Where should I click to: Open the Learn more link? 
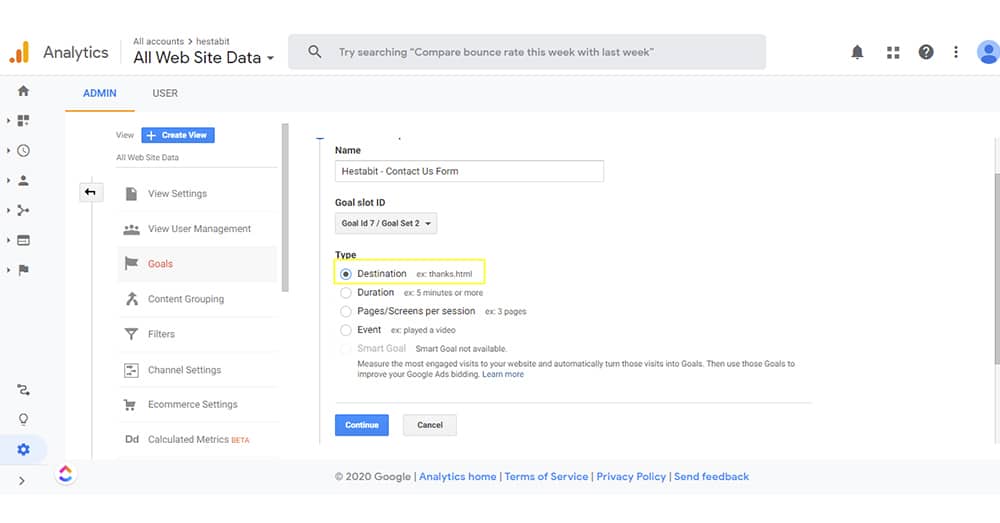(x=503, y=374)
